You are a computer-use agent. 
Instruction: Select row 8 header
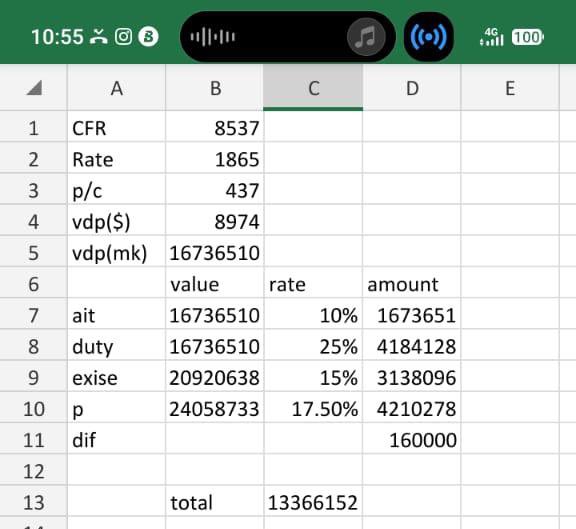click(x=33, y=346)
